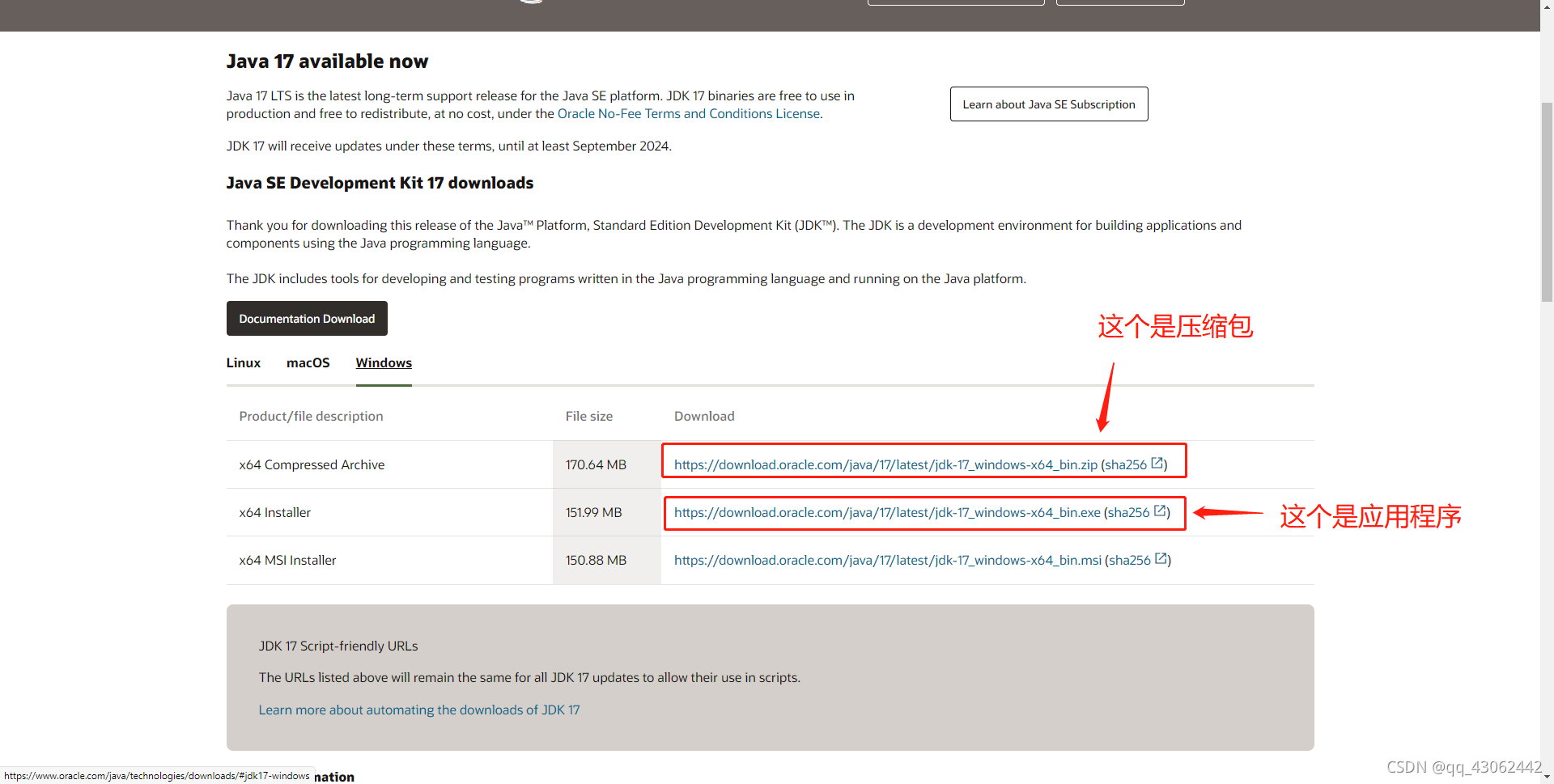1554x784 pixels.
Task: Open Oracle No-Fee Terms and Conditions License
Action: click(689, 114)
